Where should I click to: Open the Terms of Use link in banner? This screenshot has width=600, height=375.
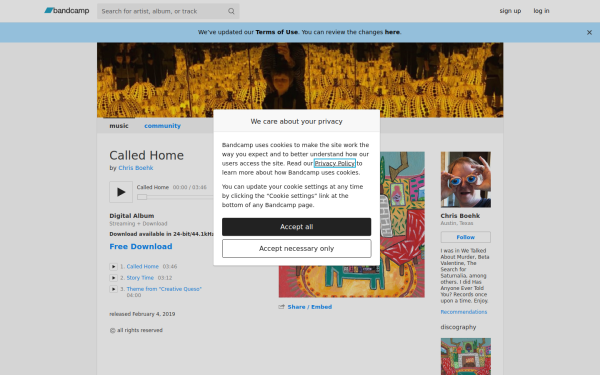[276, 32]
